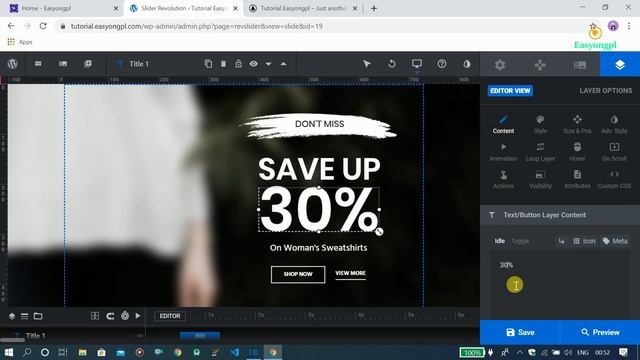Open Adv. Style layer option

[614, 124]
